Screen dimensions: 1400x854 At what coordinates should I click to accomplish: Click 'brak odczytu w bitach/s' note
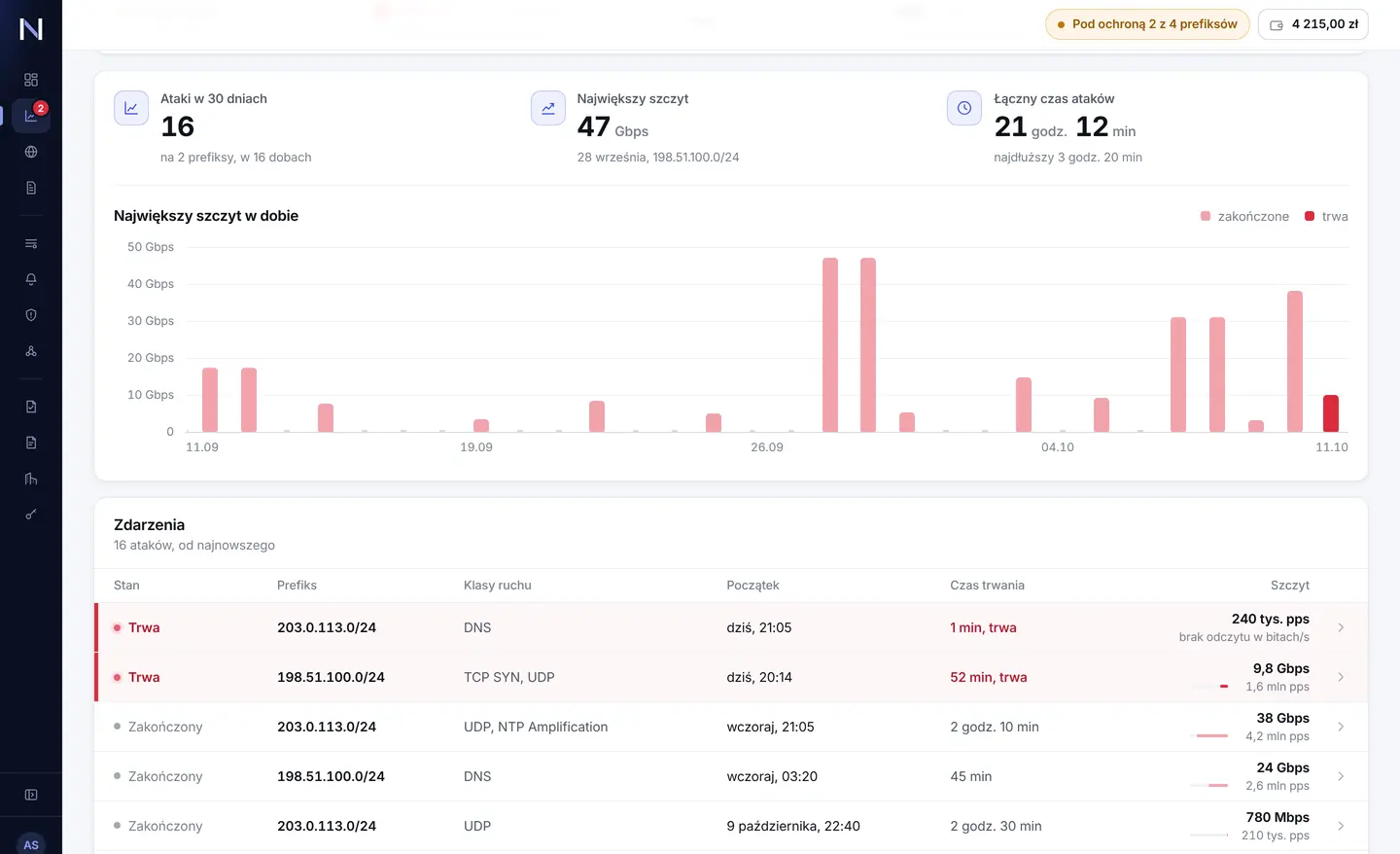tap(1244, 637)
